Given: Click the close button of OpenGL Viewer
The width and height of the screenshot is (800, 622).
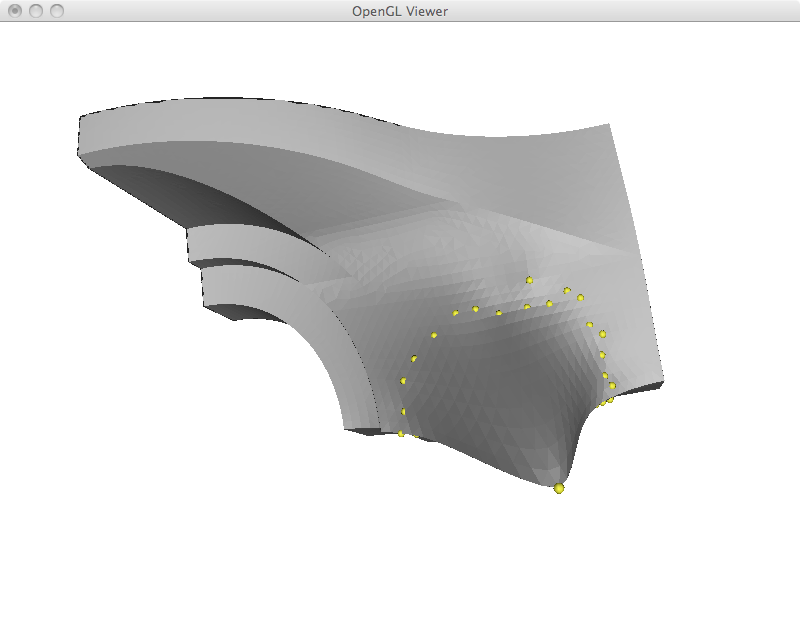Looking at the screenshot, I should (x=15, y=11).
